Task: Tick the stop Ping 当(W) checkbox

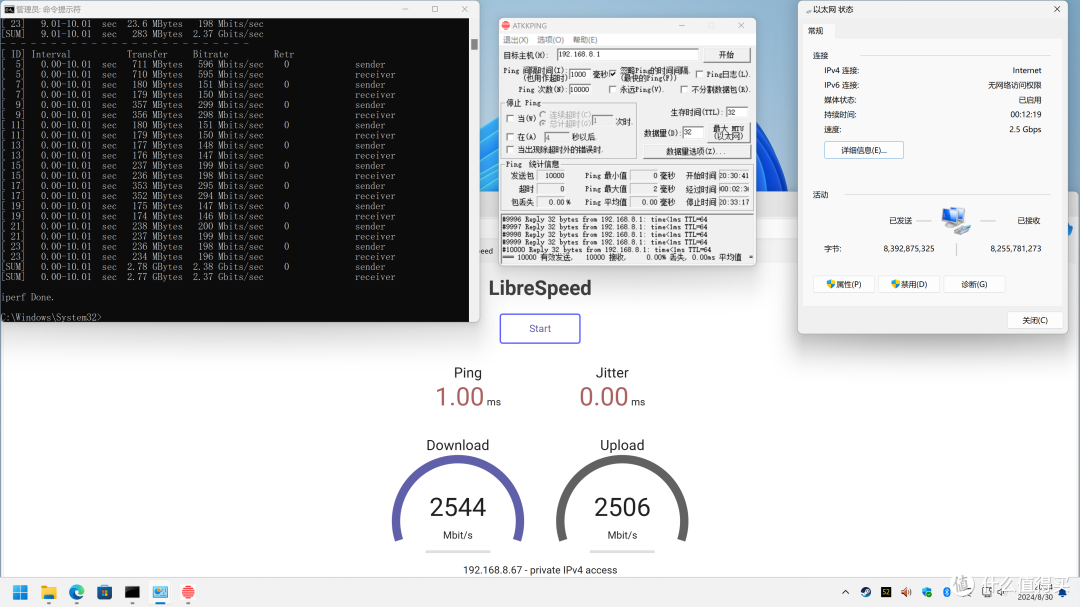Action: pyautogui.click(x=510, y=119)
